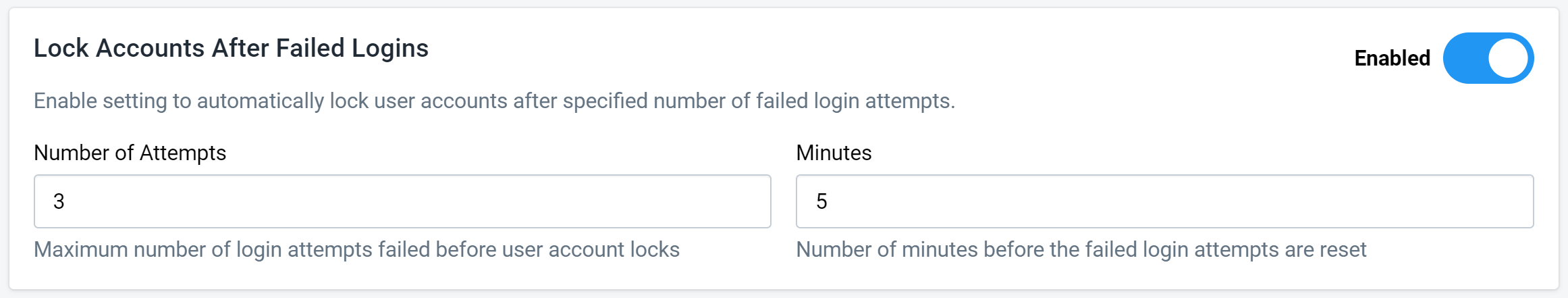Click the Number of Attempts label
Image resolution: width=1568 pixels, height=298 pixels.
click(130, 153)
